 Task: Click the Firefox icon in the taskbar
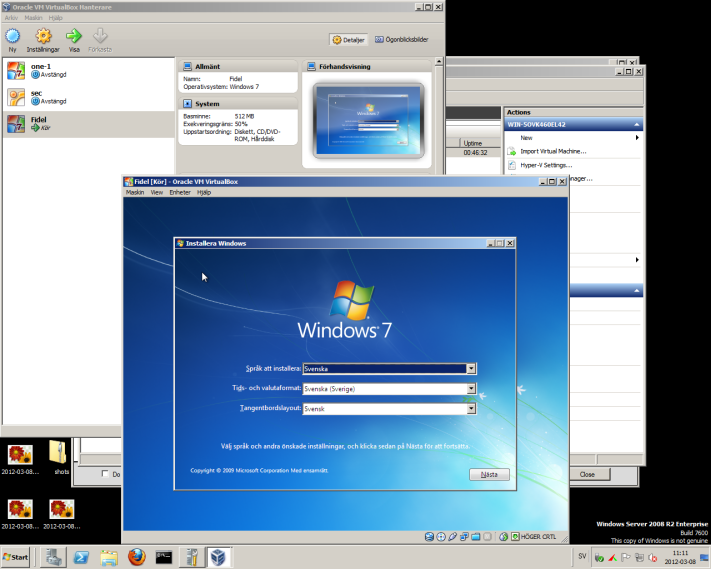click(136, 557)
